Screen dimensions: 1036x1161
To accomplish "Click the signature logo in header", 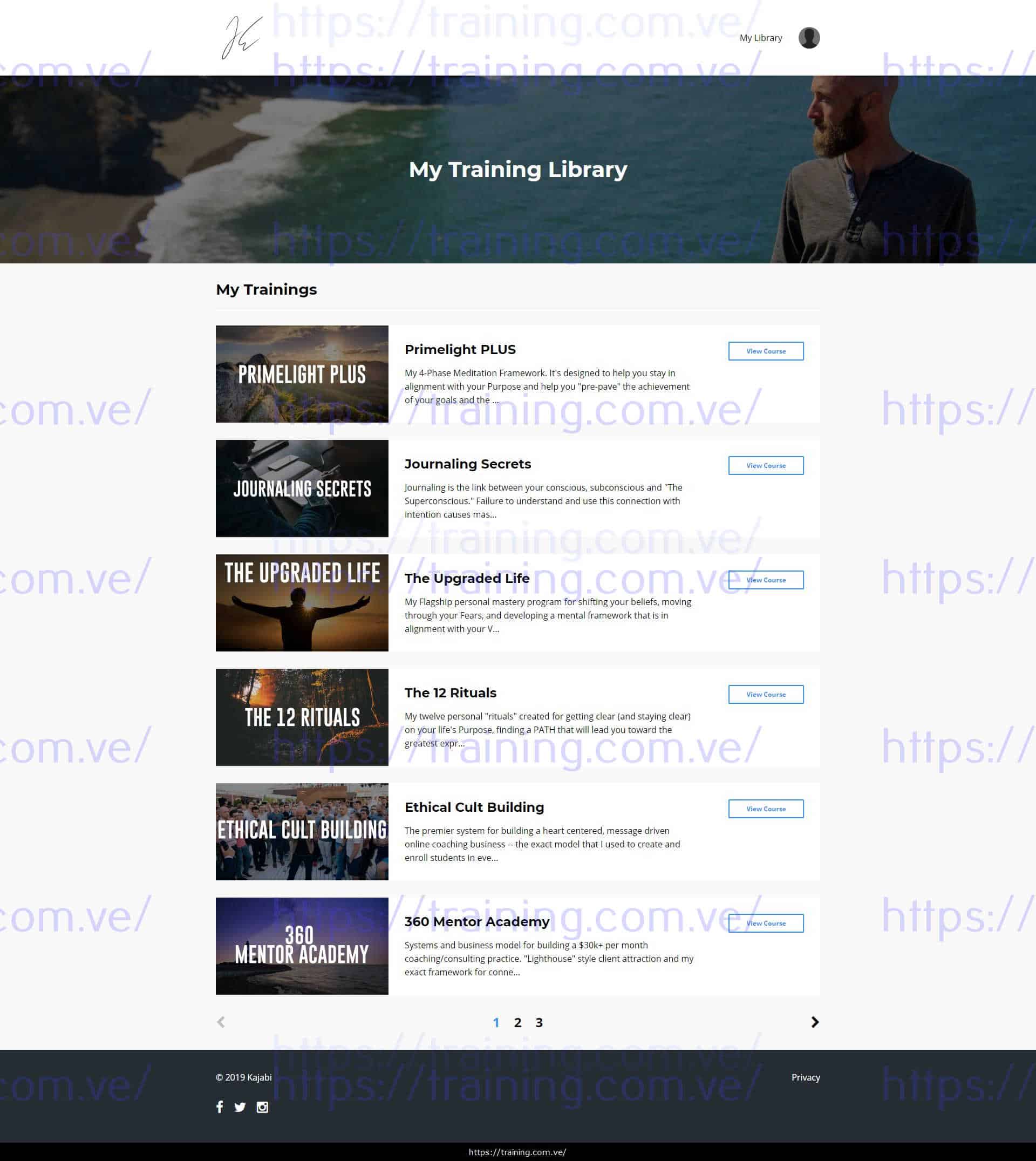I will pyautogui.click(x=242, y=38).
